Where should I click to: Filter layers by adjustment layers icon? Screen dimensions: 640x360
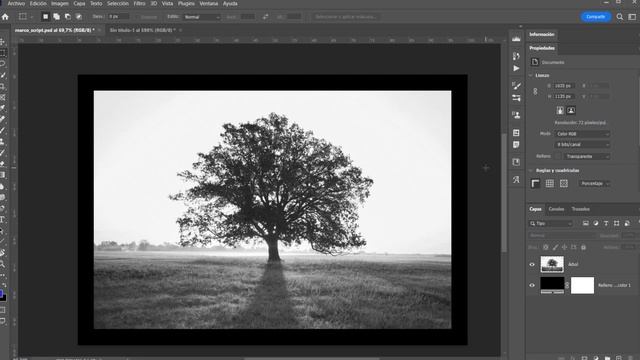(x=596, y=223)
